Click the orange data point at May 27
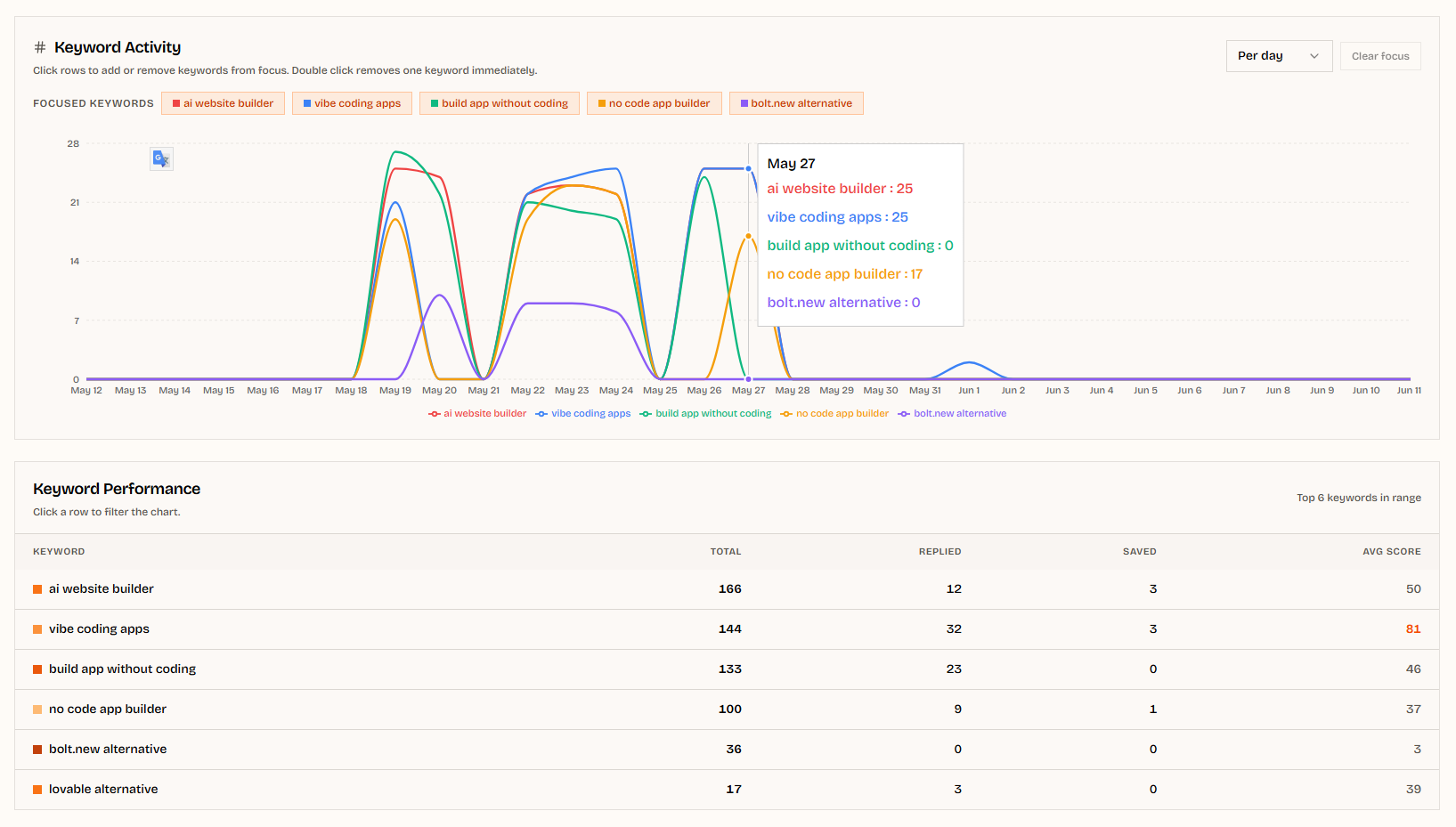Viewport: 1456px width, 827px height. point(748,236)
